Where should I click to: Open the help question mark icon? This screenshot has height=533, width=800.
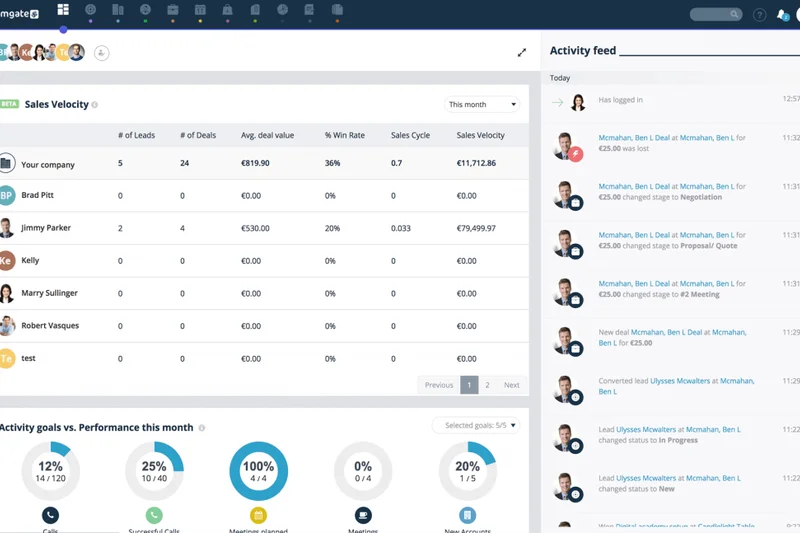(759, 15)
